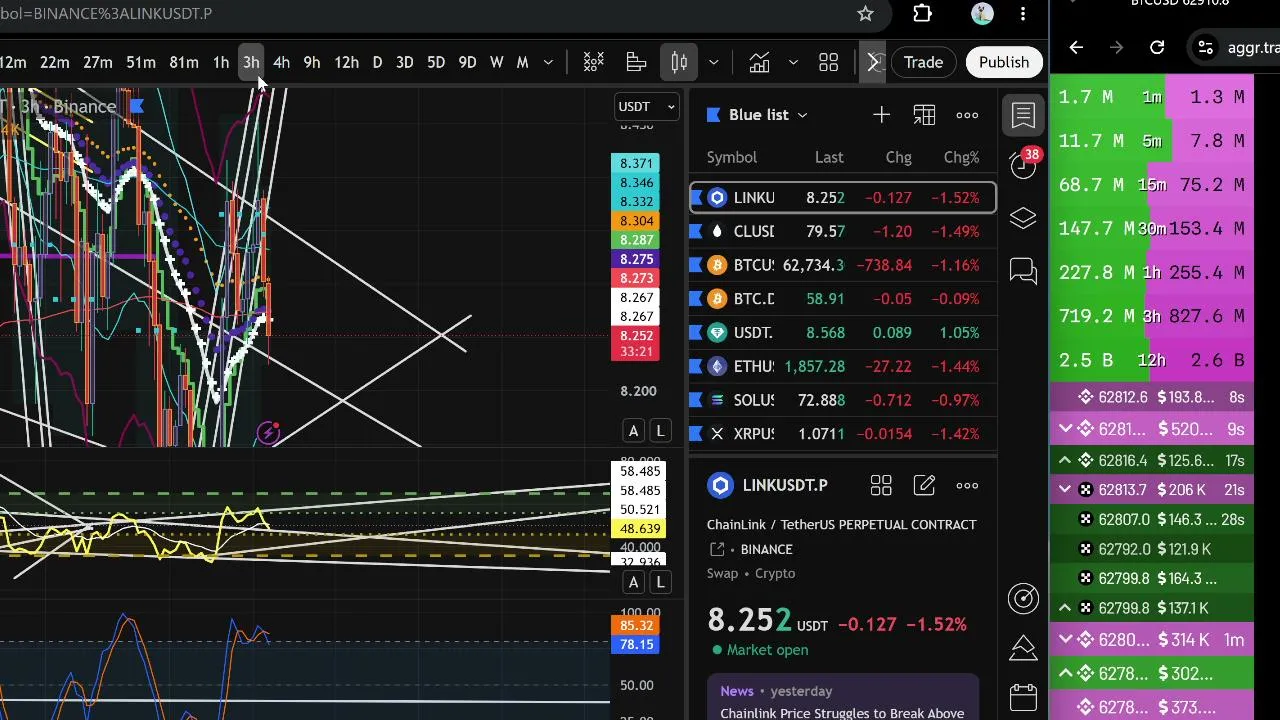The height and width of the screenshot is (720, 1280).
Task: Open the USDT currency dropdown
Action: tap(647, 107)
